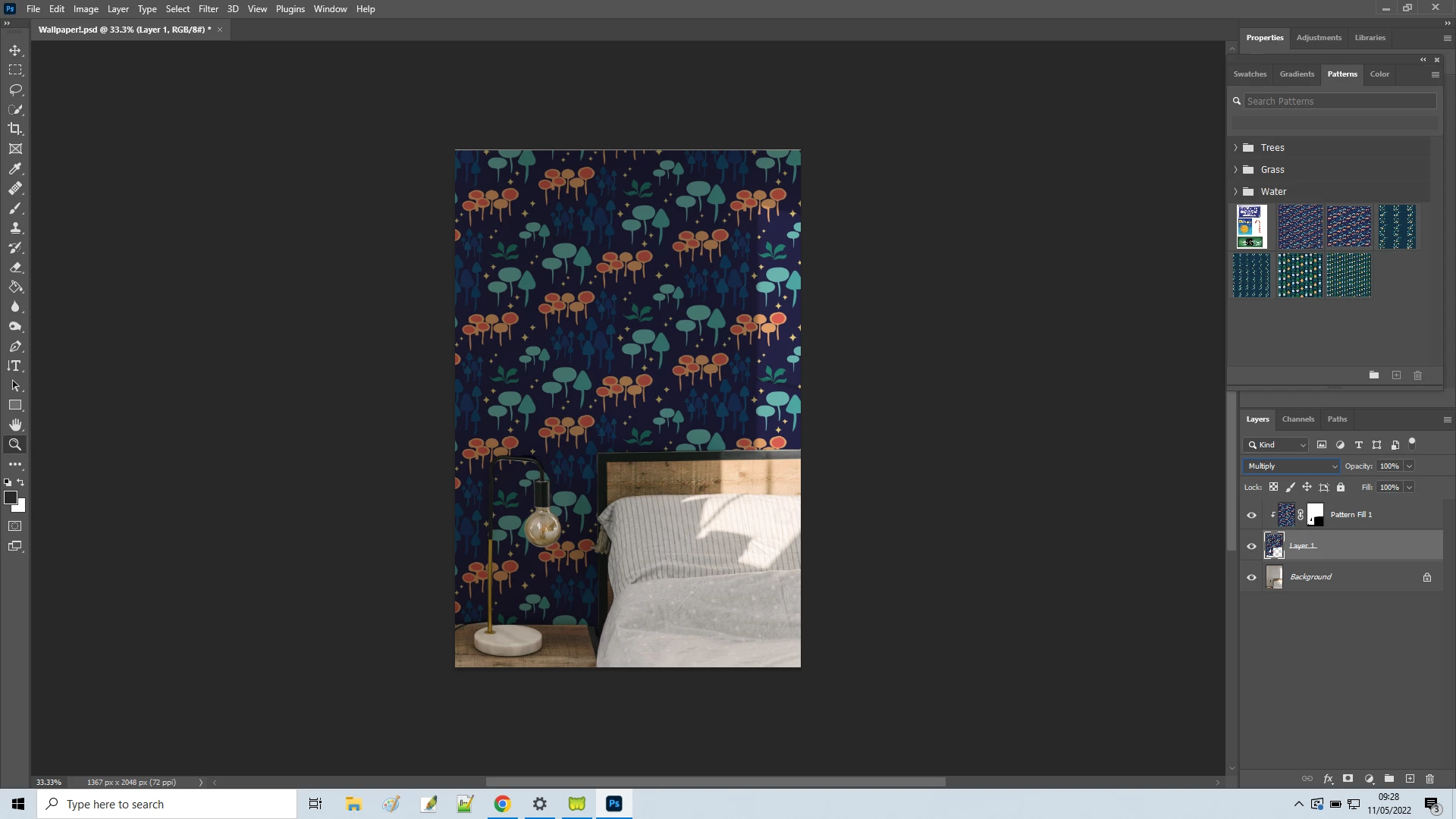
Task: Select the Hand tool
Action: coord(15,425)
